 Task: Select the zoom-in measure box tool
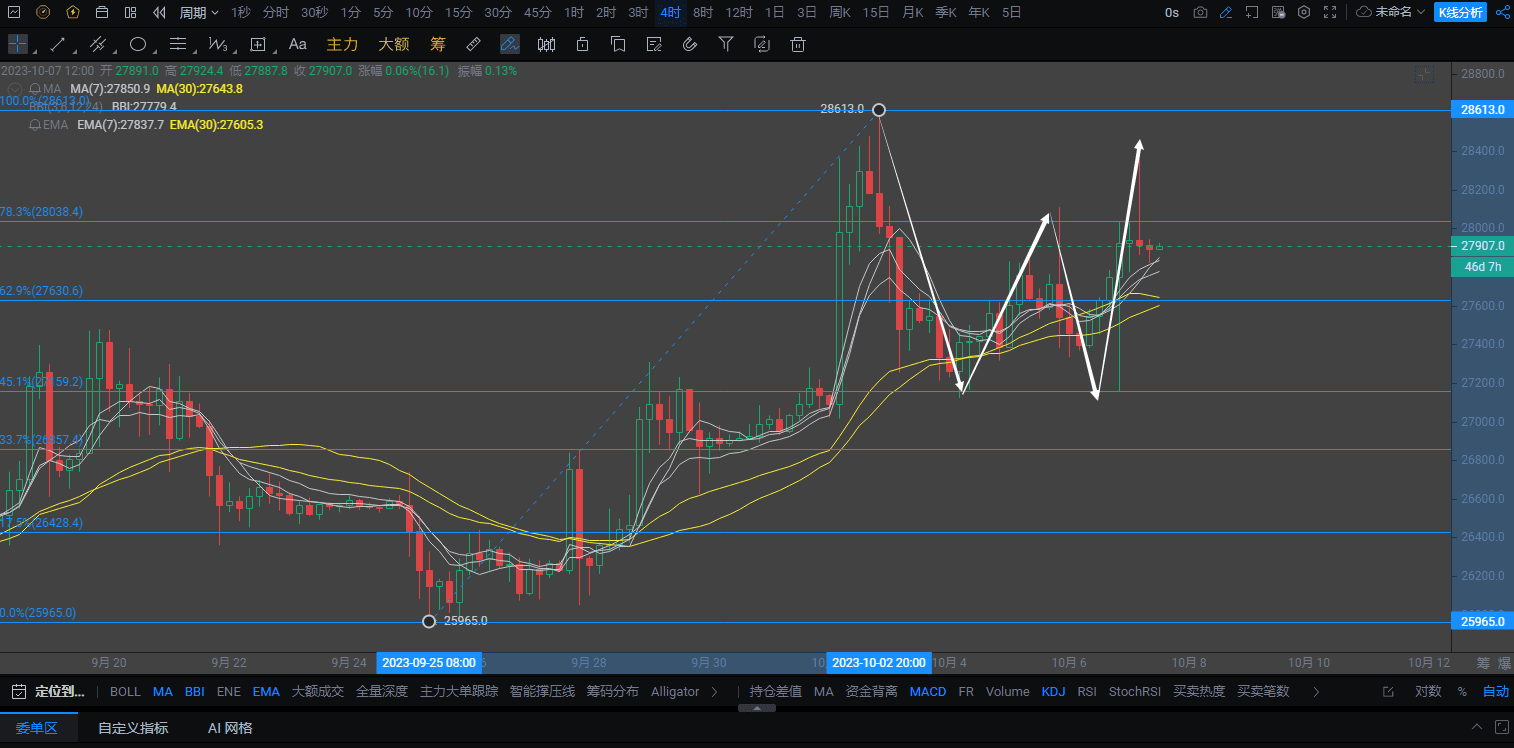click(x=258, y=44)
